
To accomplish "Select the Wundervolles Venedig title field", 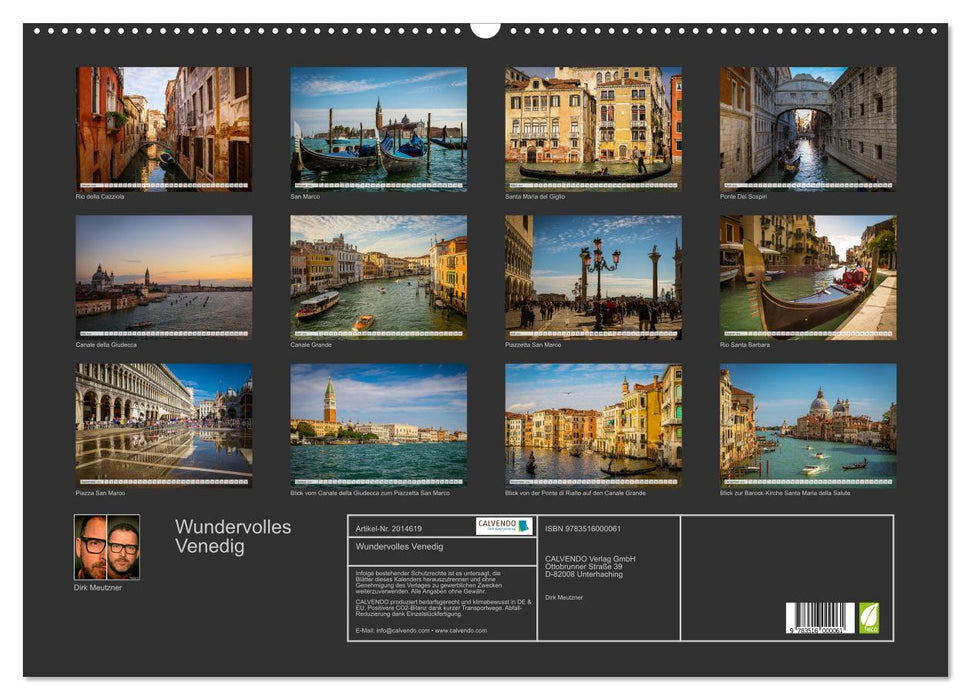I will click(400, 548).
